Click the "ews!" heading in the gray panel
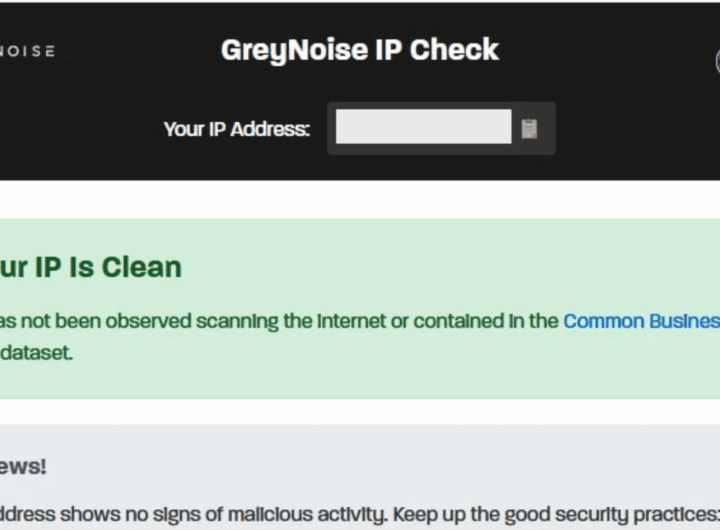The image size is (720, 530). pos(23,466)
